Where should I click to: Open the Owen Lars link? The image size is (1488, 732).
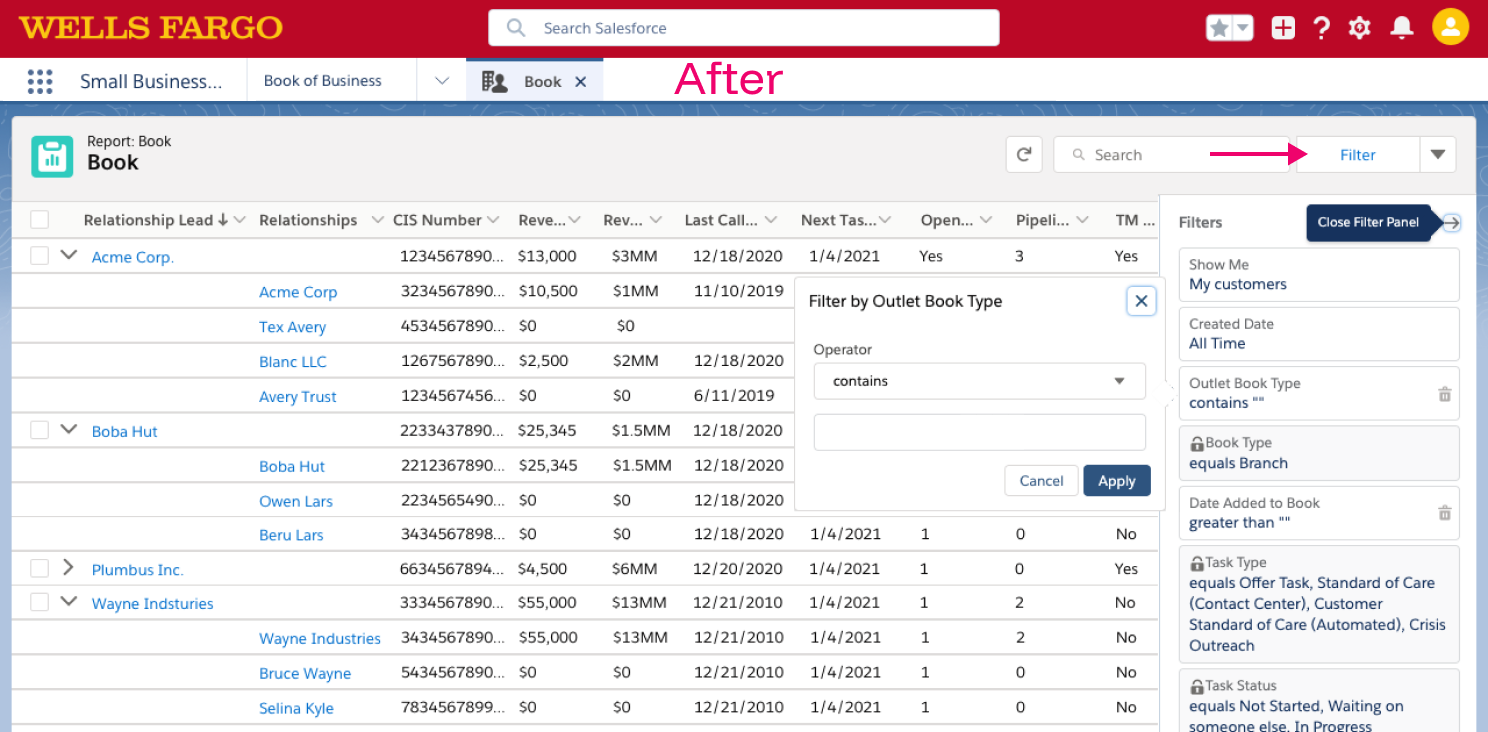tap(296, 501)
